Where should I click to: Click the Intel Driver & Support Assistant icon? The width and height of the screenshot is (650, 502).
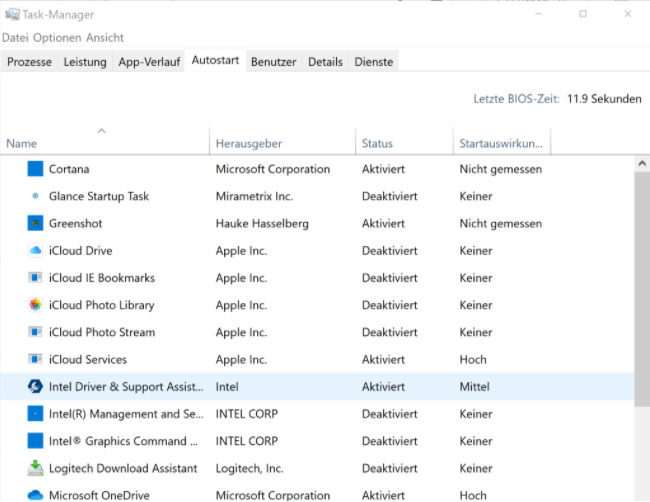point(35,386)
